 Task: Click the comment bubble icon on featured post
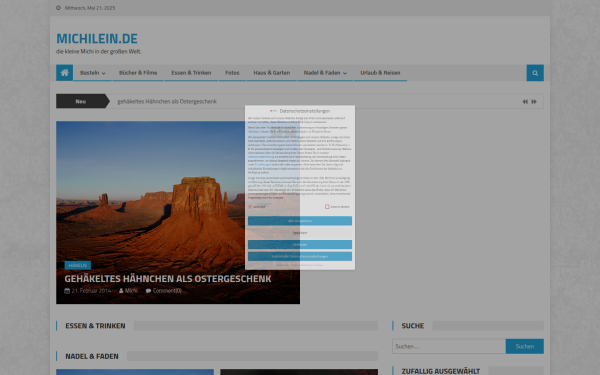tap(148, 291)
